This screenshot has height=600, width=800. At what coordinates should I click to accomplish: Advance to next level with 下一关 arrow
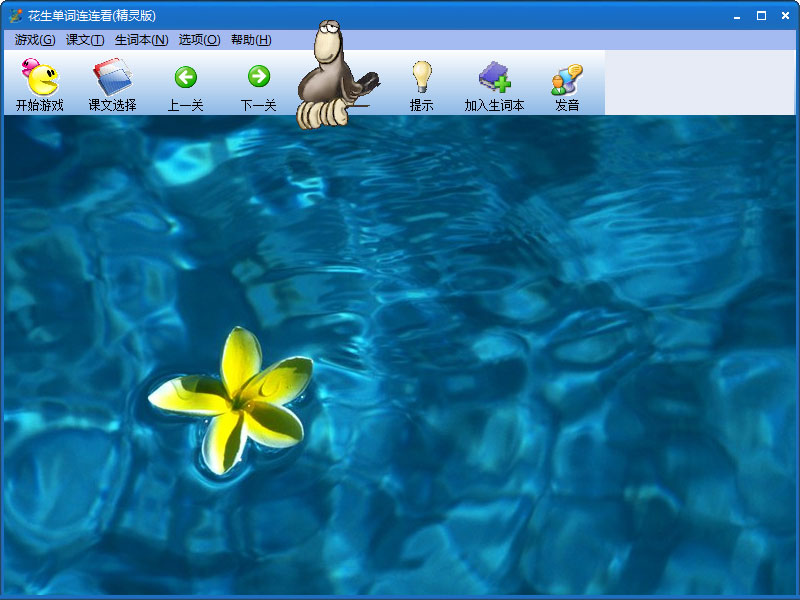click(x=259, y=77)
